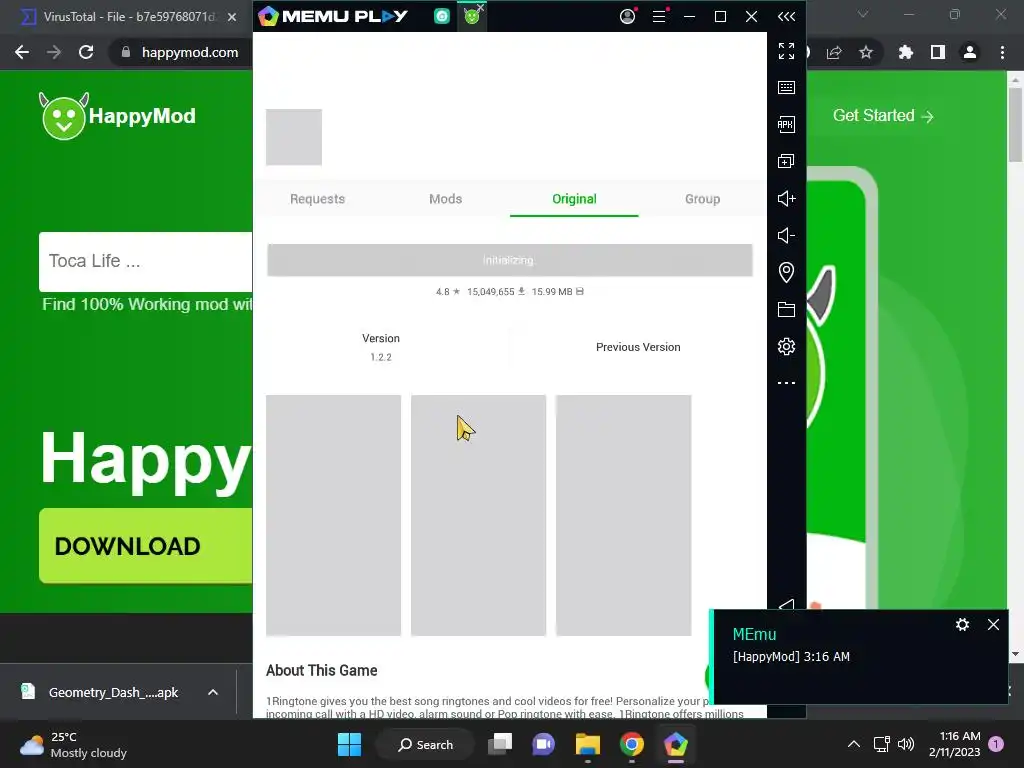Screen dimensions: 1024x768
Task: Click Get Started link on HappyMod site
Action: (883, 116)
